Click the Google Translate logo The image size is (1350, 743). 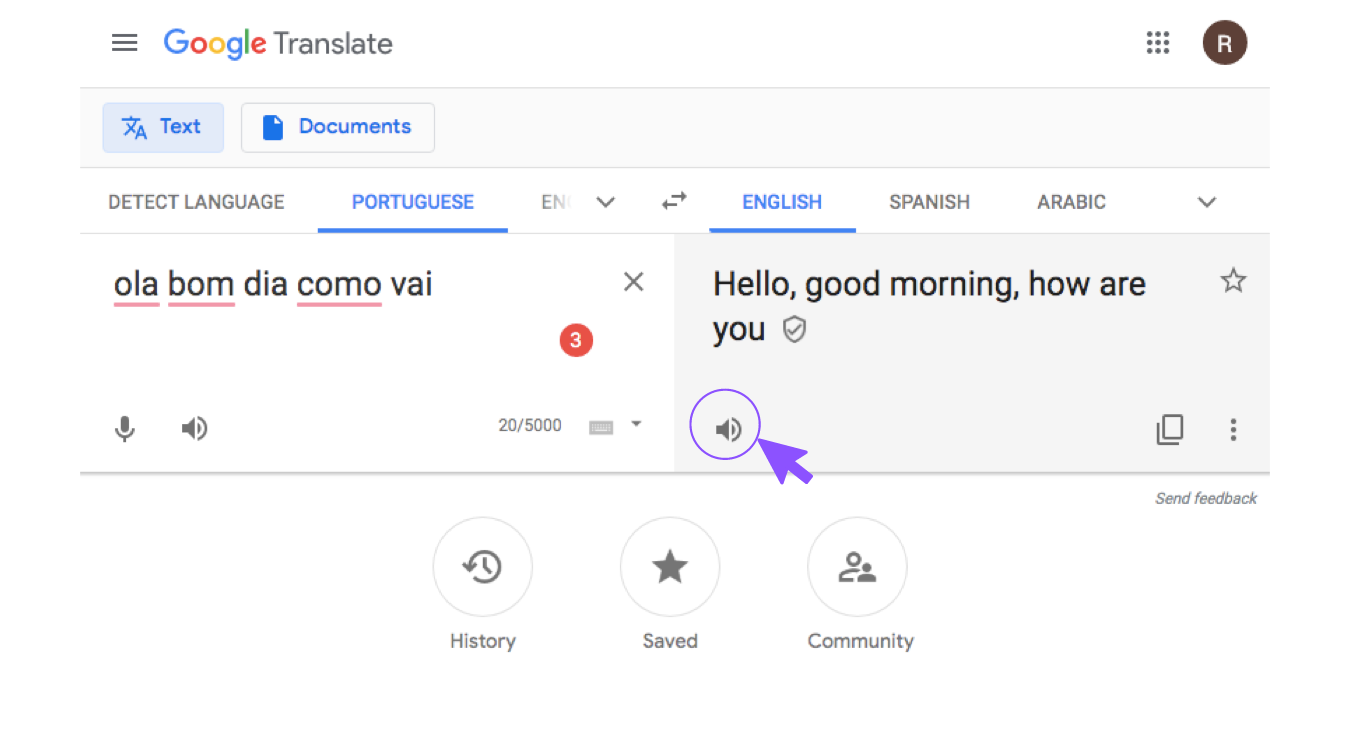[x=278, y=43]
